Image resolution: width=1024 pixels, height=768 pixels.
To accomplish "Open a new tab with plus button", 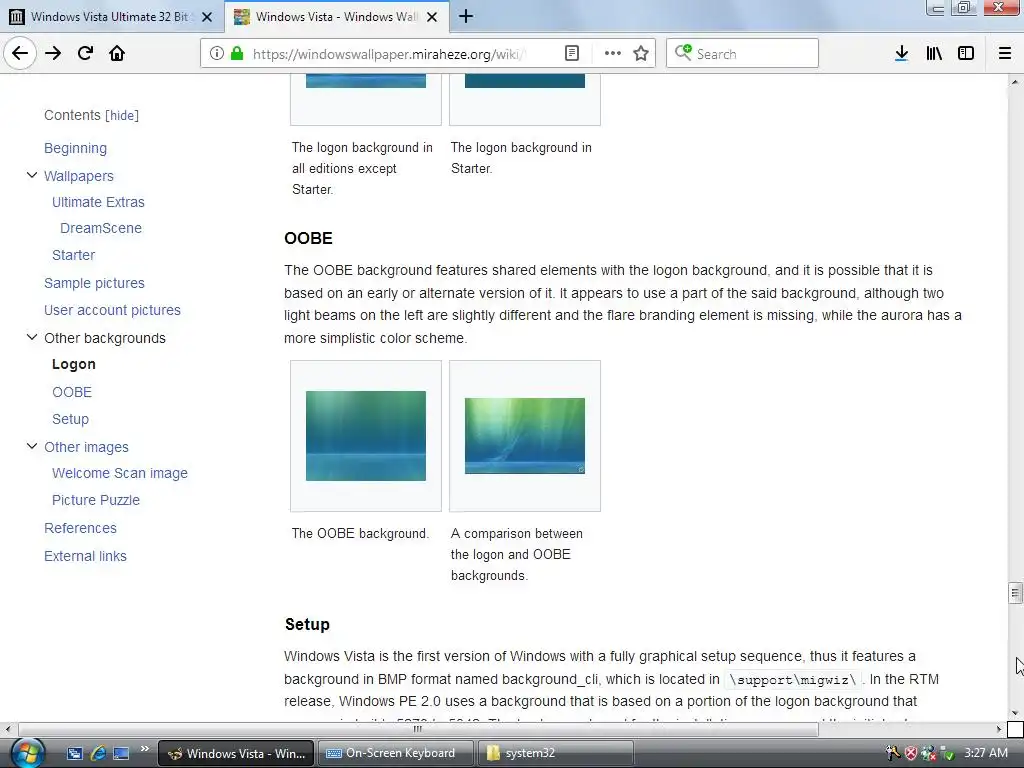I will click(466, 17).
